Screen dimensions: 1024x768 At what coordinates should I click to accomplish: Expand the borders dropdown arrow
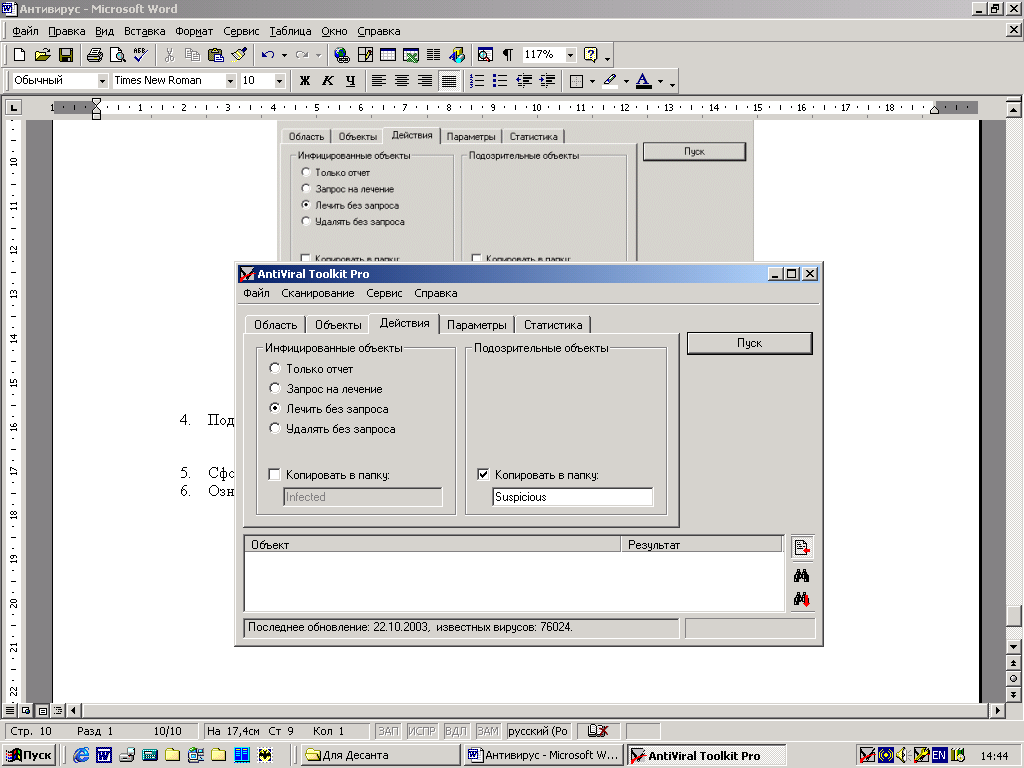click(592, 81)
